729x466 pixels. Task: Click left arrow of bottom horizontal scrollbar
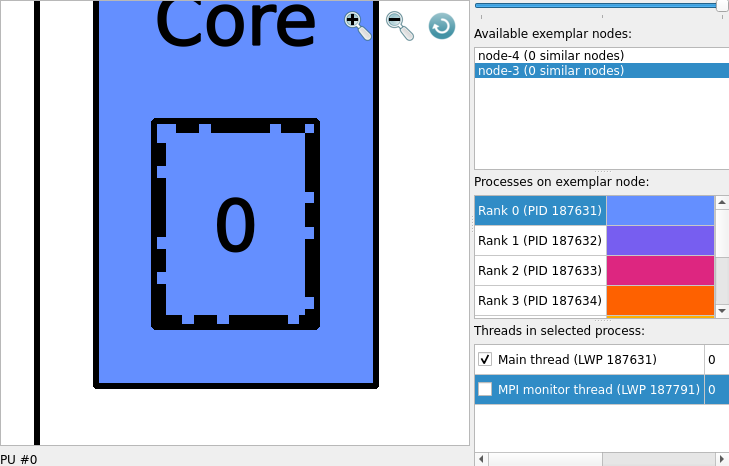click(x=481, y=459)
